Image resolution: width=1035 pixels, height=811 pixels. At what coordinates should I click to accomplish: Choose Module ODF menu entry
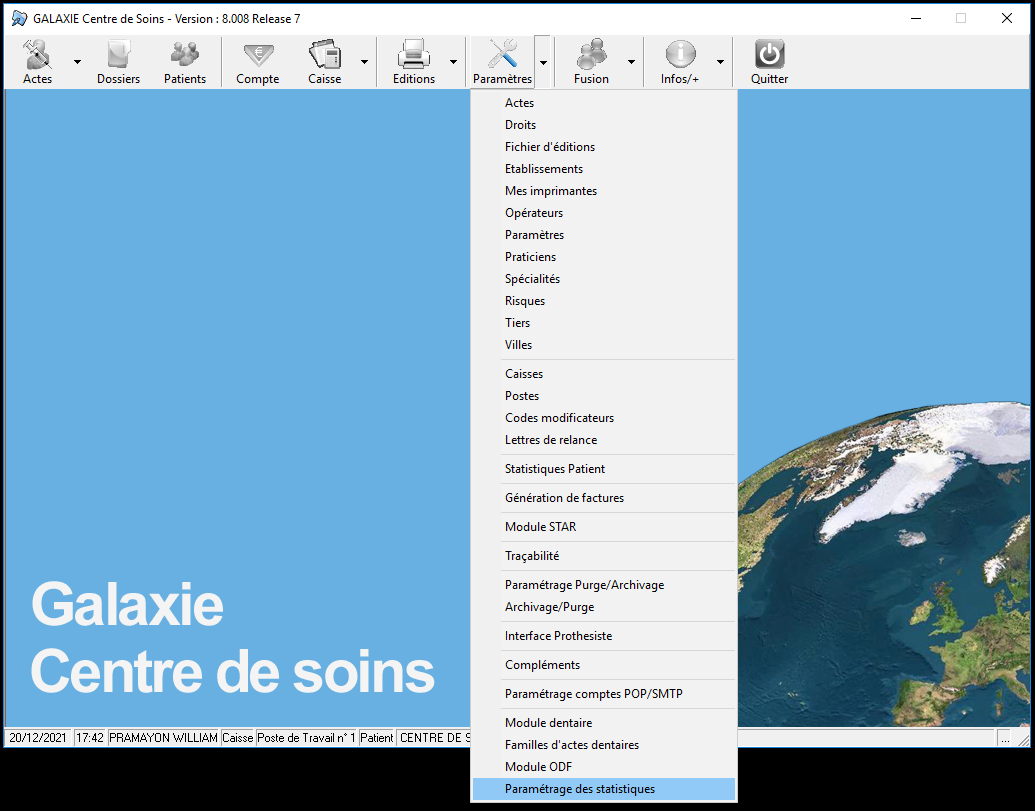604,767
